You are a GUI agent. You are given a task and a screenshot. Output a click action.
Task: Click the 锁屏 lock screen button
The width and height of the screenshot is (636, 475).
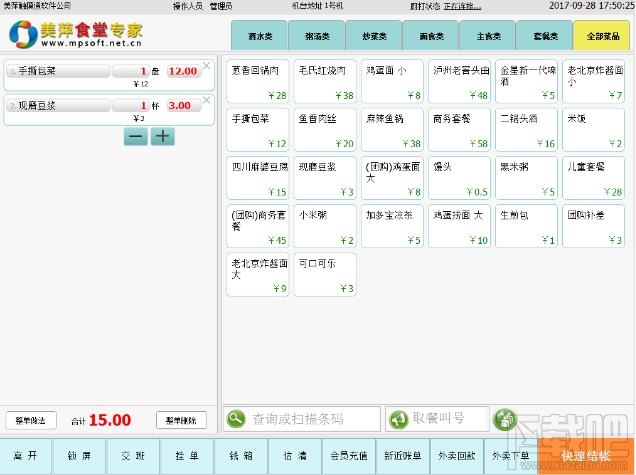(x=79, y=456)
